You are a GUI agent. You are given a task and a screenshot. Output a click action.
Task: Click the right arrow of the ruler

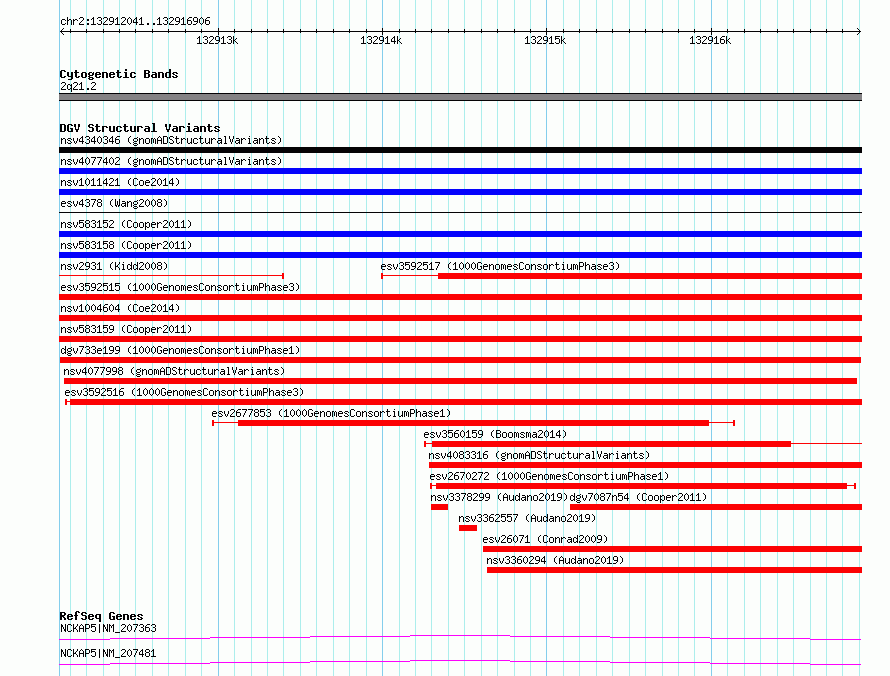(x=858, y=31)
